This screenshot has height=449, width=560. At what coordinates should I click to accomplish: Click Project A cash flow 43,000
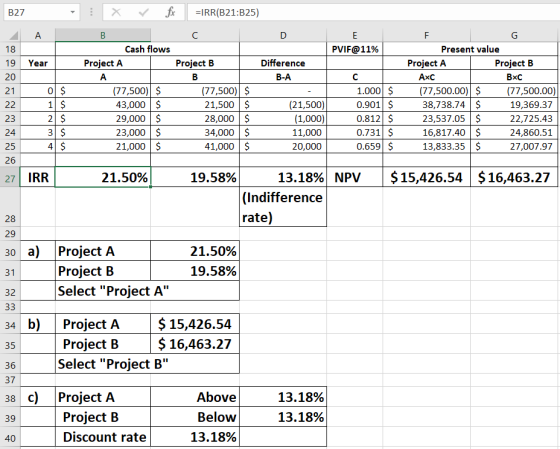[x=103, y=105]
